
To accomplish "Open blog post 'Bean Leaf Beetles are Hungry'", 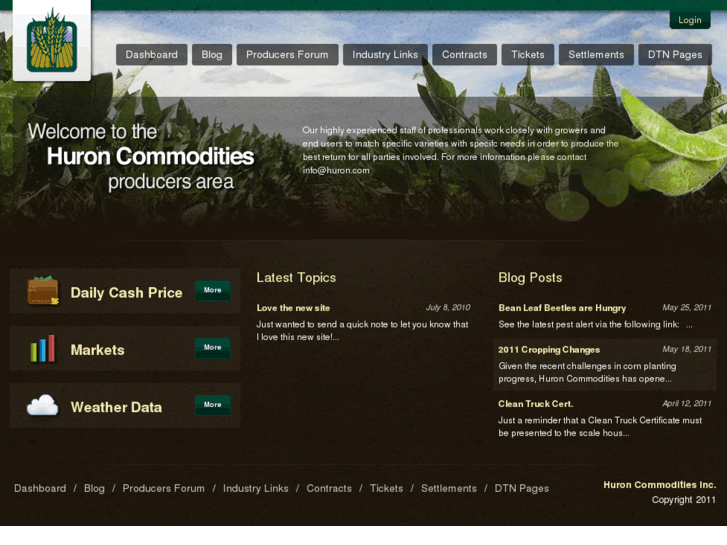I will (x=562, y=308).
